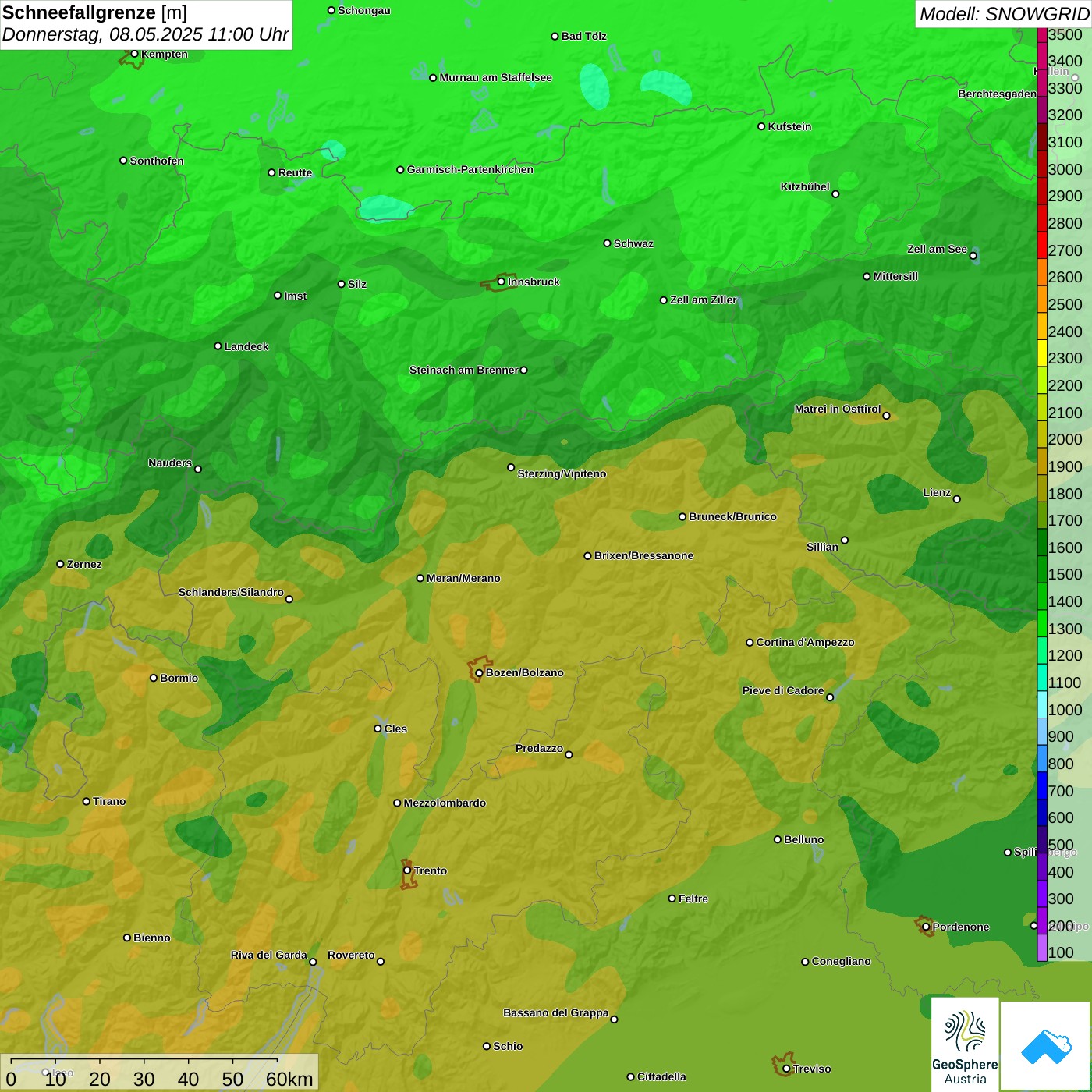The height and width of the screenshot is (1092, 1092).
Task: Click the 'Pieve di Cadore' label
Action: pyautogui.click(x=783, y=690)
